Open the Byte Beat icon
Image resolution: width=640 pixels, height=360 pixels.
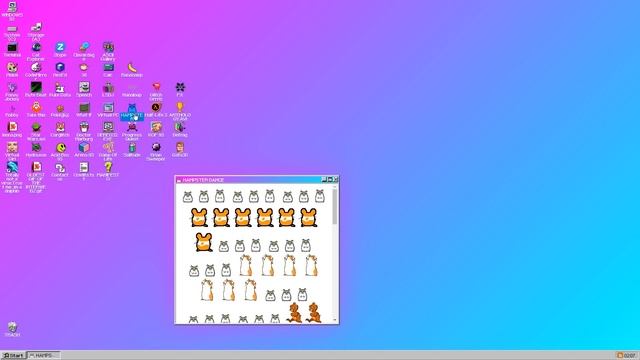coord(36,90)
